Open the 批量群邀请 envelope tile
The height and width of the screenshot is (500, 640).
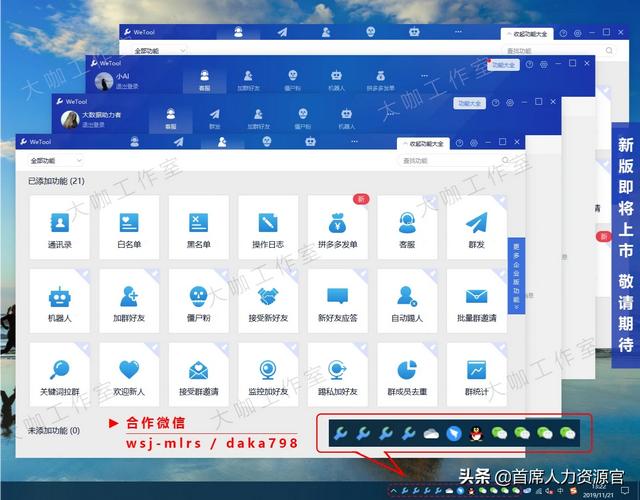click(476, 301)
